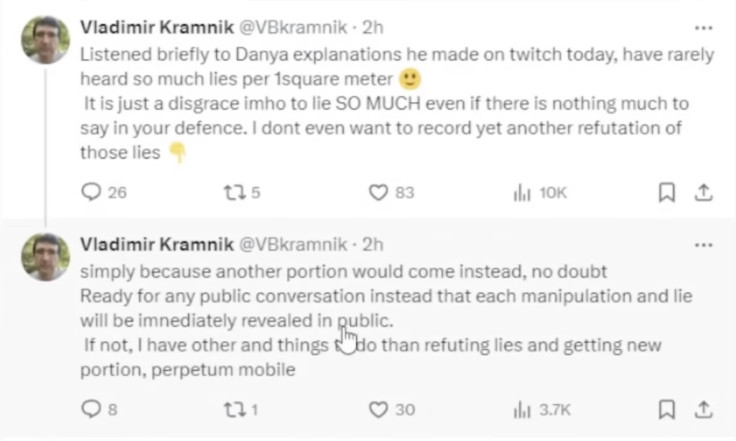
Task: Share the second tweet
Action: (x=703, y=409)
